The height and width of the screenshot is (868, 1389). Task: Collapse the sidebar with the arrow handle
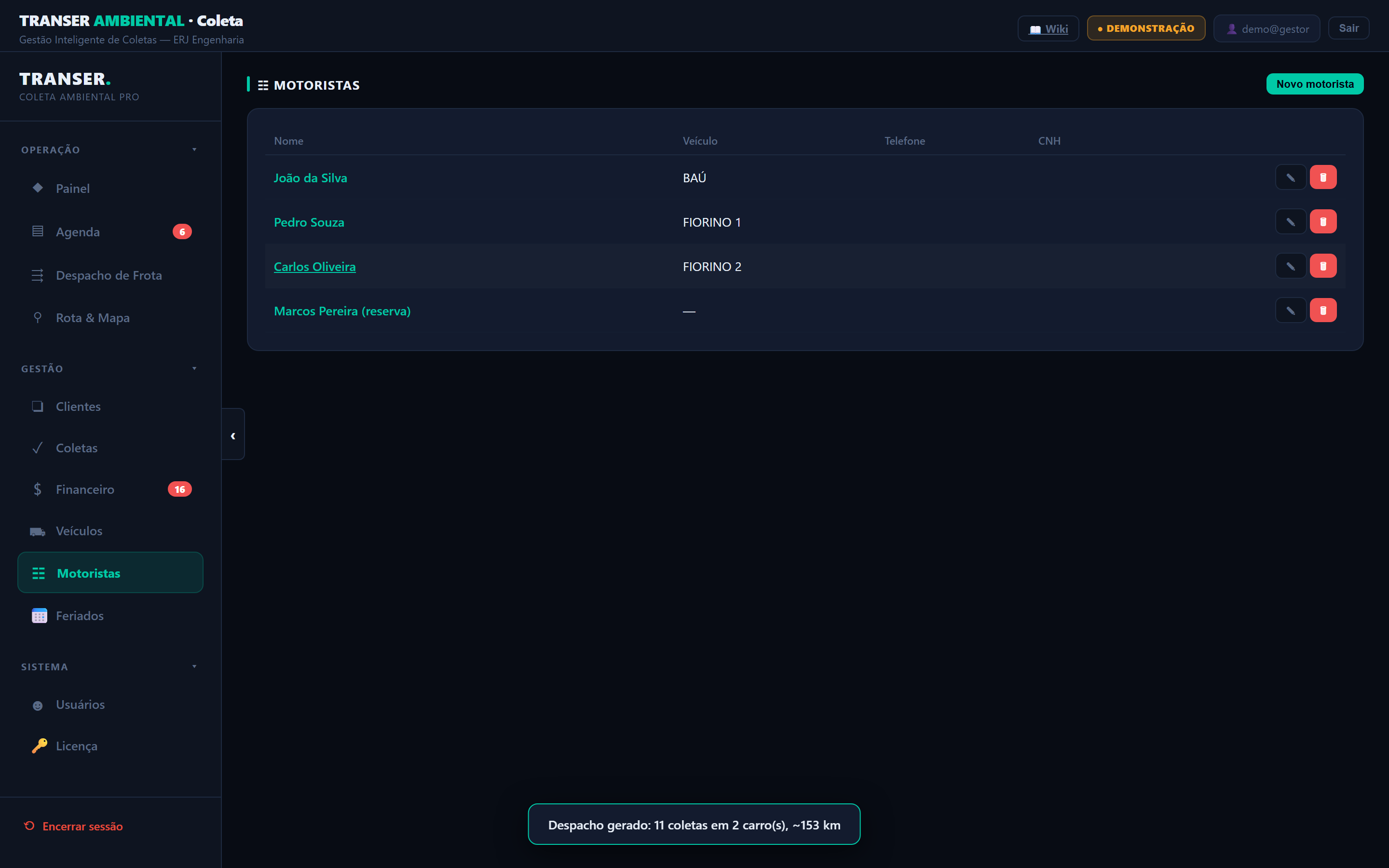[233, 434]
